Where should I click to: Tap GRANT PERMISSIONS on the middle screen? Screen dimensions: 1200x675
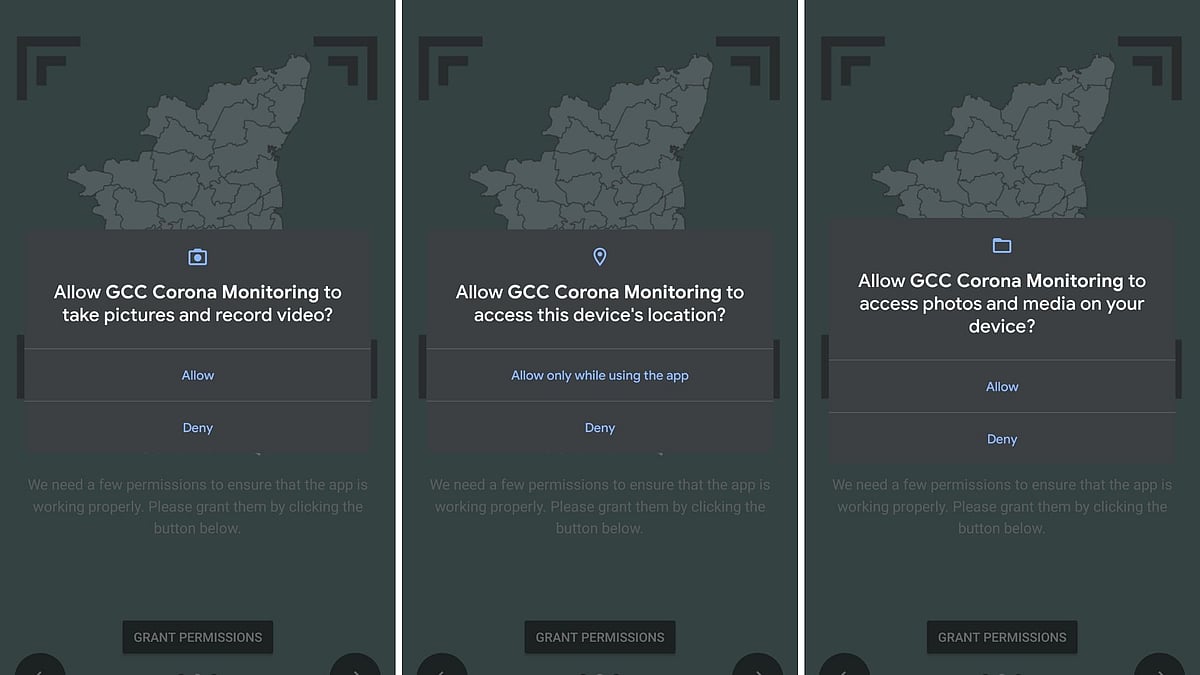pos(600,637)
